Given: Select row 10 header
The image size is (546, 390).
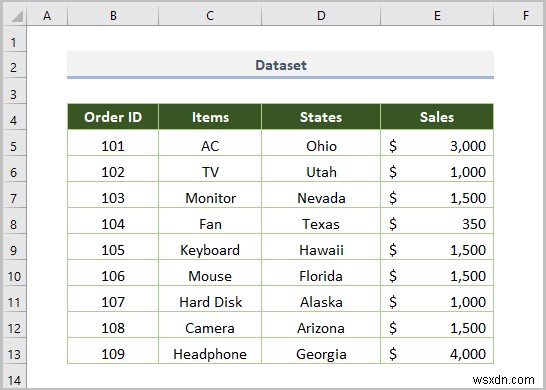Looking at the screenshot, I should 15,273.
